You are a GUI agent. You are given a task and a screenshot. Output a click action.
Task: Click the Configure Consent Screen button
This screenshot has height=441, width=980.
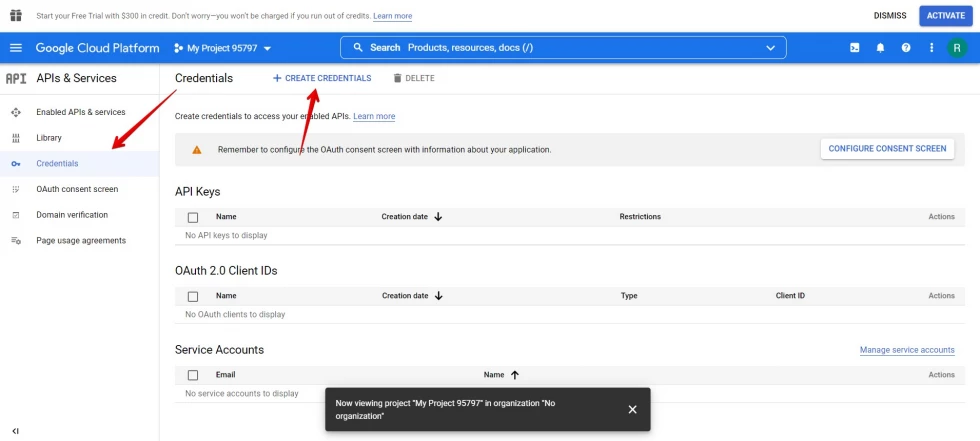[887, 149]
